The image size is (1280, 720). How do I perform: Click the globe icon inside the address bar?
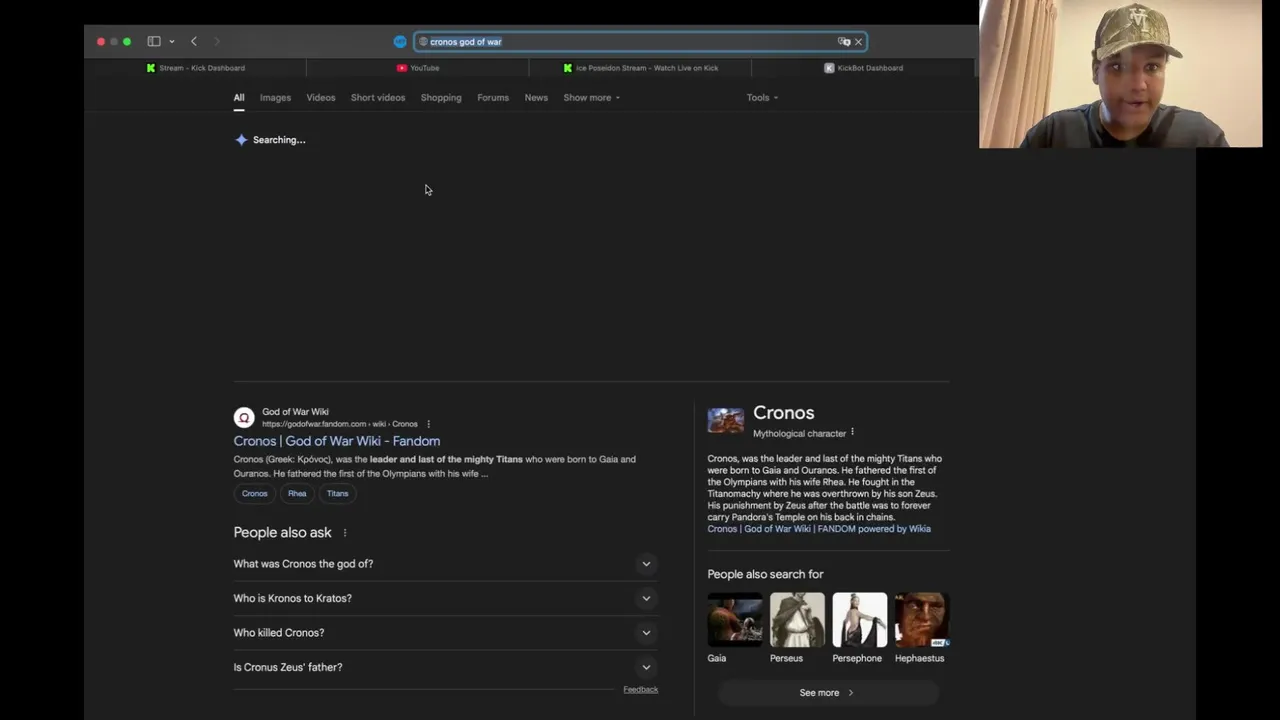(x=423, y=42)
